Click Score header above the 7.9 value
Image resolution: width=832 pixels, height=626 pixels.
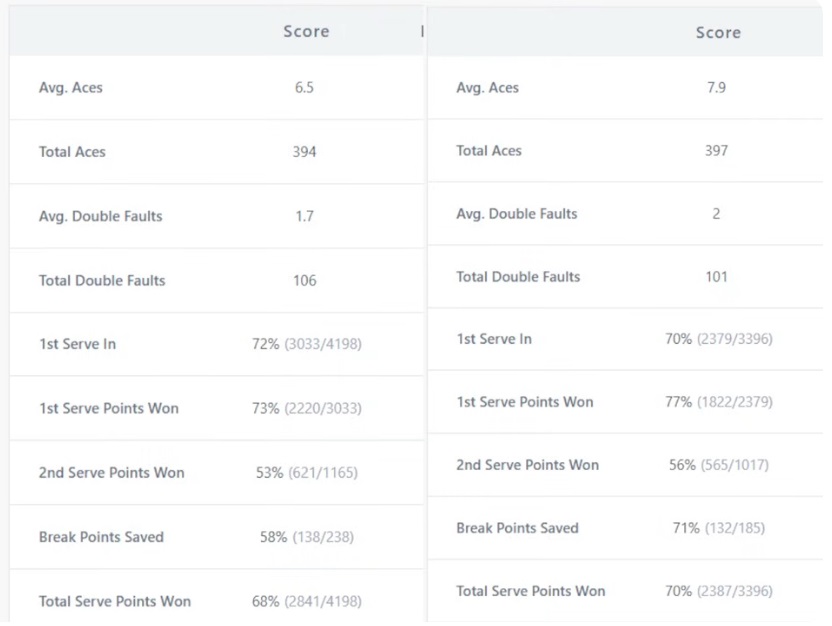718,33
